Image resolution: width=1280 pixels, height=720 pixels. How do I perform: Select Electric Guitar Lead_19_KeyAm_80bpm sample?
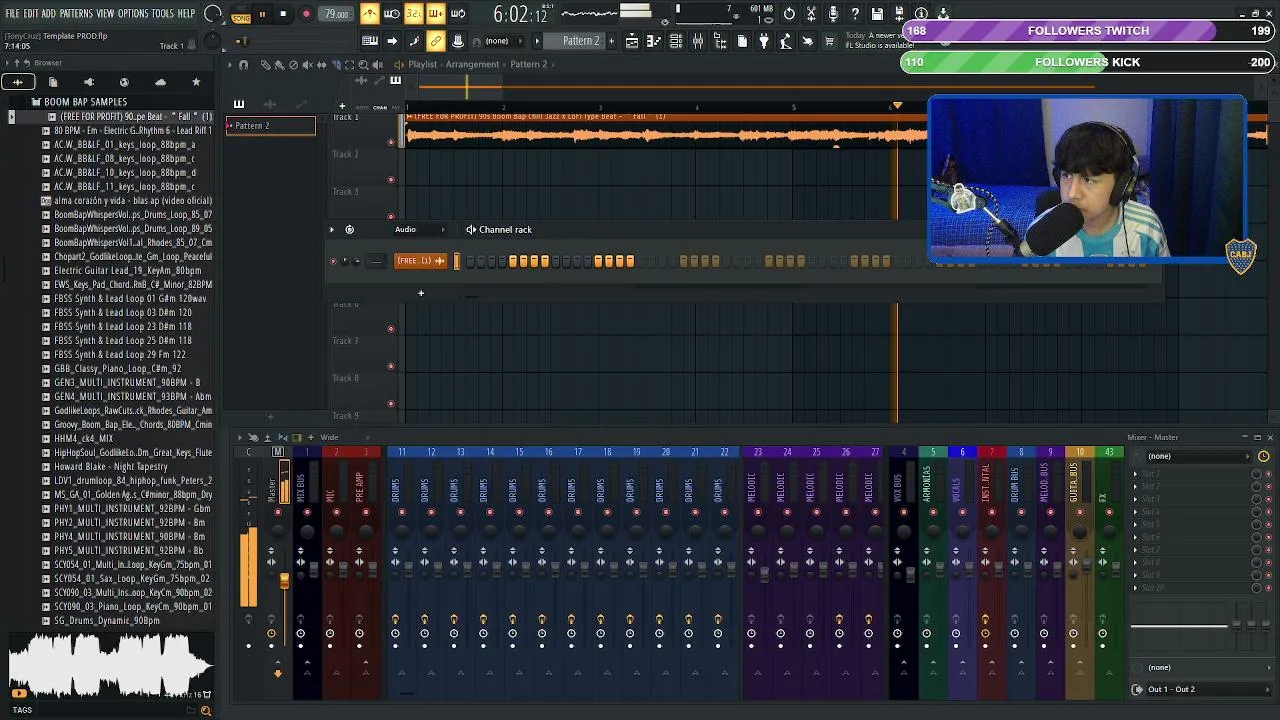point(127,270)
